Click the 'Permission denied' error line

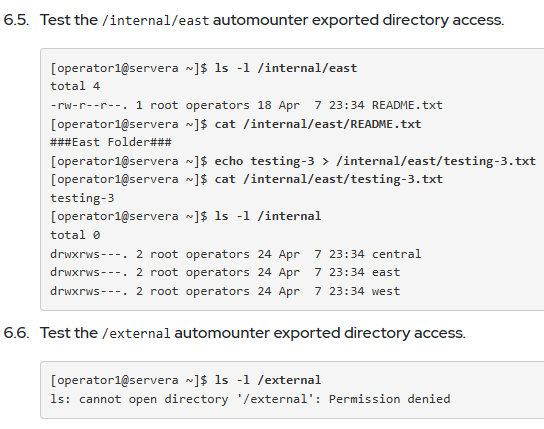(x=250, y=399)
